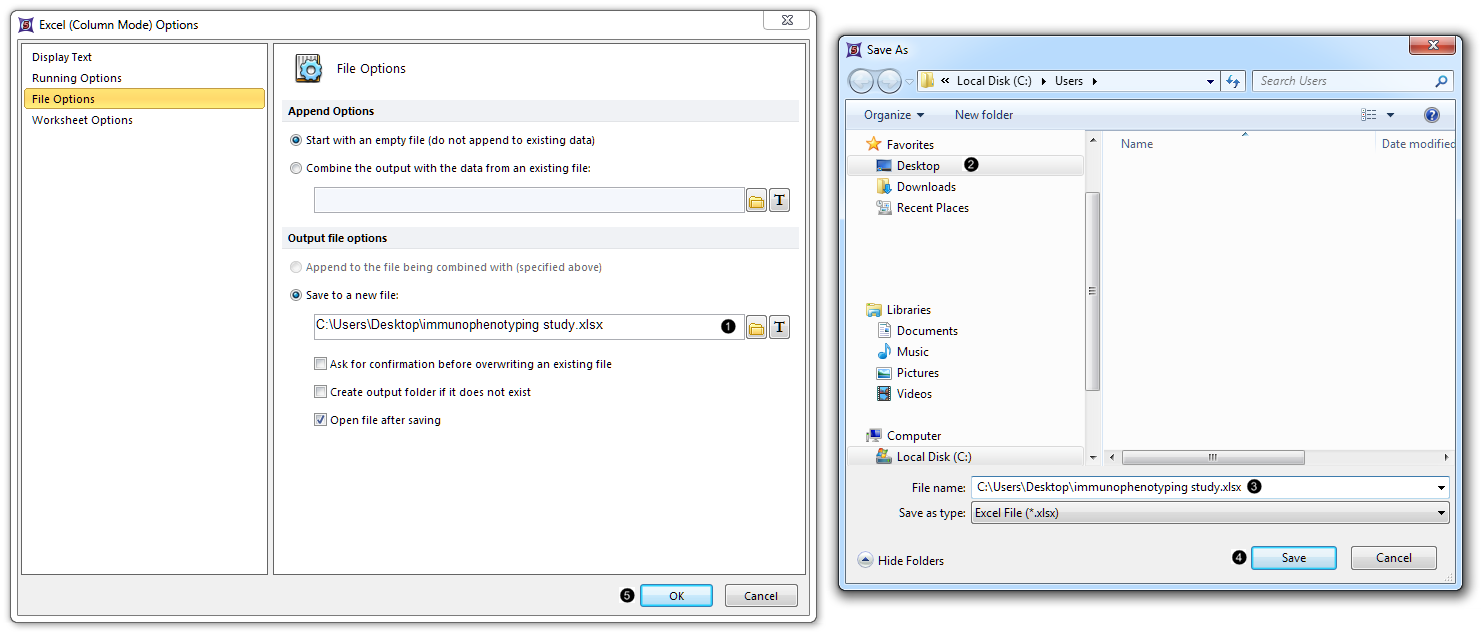
Task: Click the browse folder icon beside the output file path
Action: [757, 327]
